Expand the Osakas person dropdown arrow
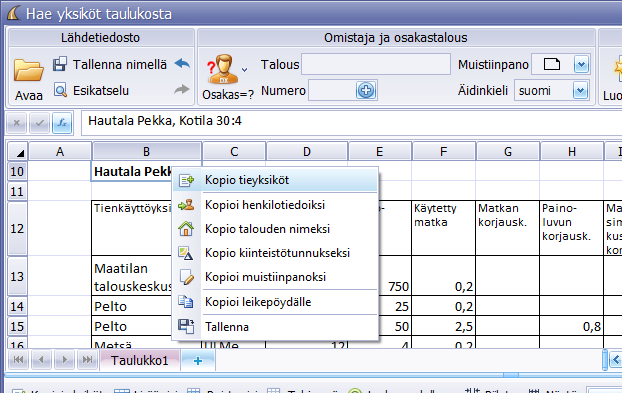622x393 pixels. 245,70
